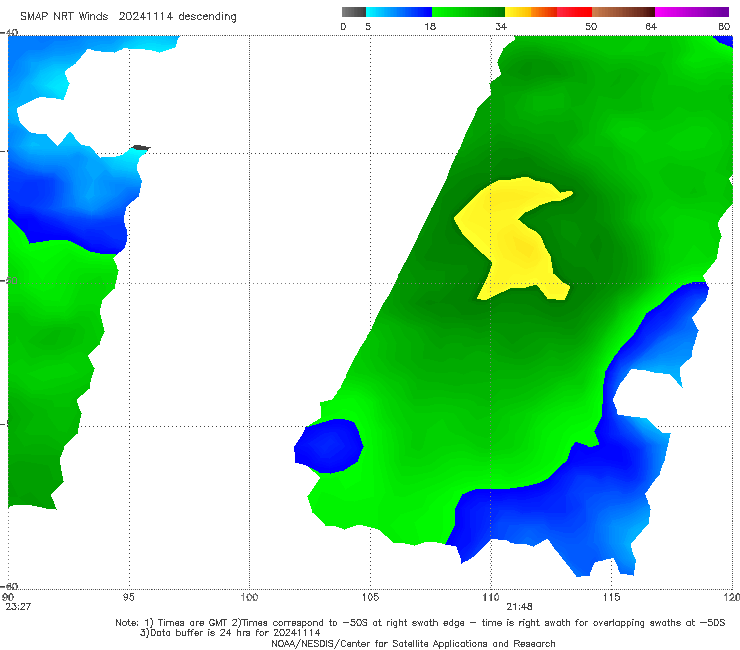This screenshot has height=650, width=740.
Task: Click the small dark mark near 95E
Action: 141,148
